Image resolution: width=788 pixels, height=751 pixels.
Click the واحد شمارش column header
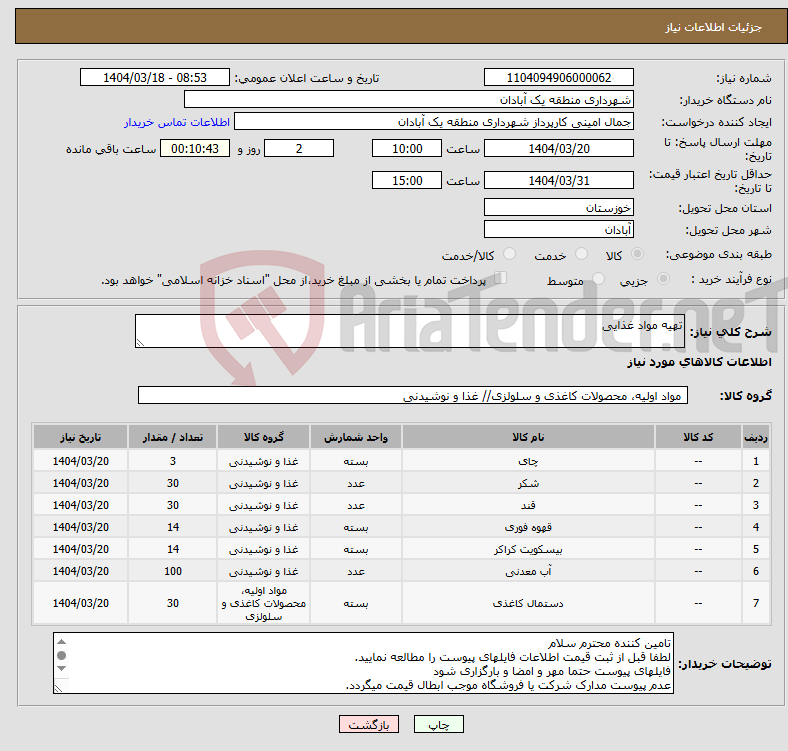[356, 437]
